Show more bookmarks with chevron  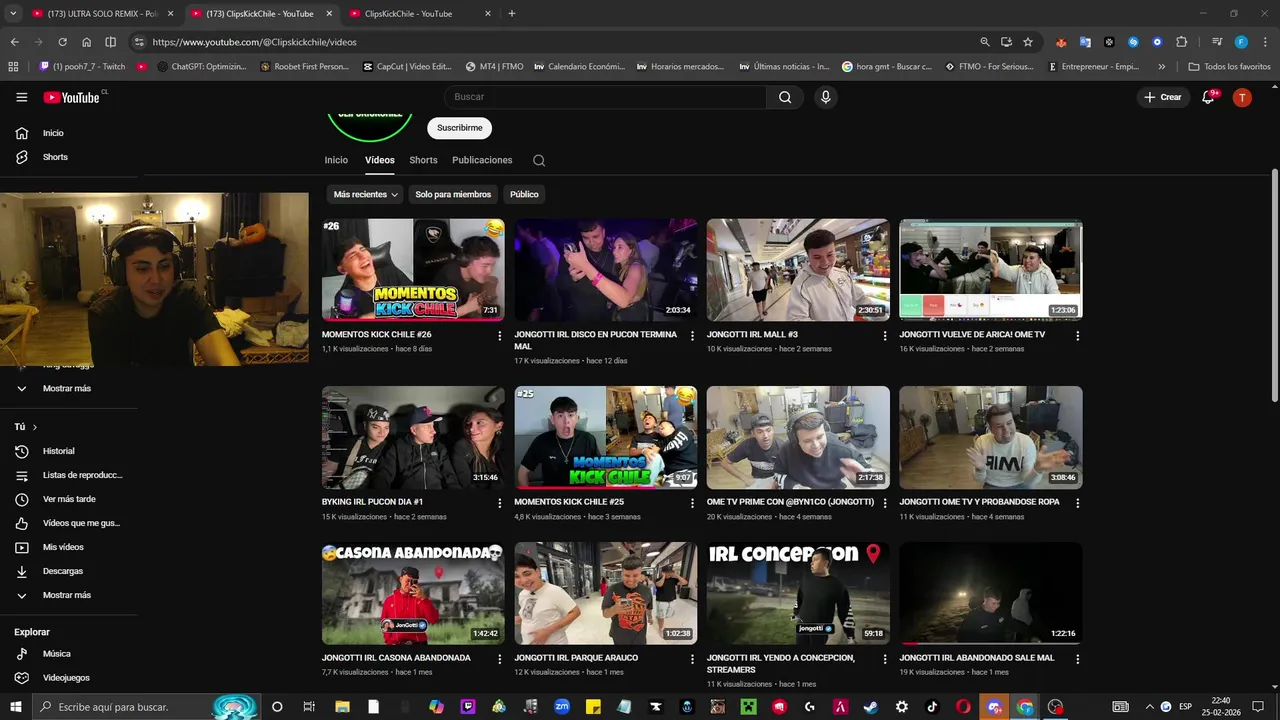(1161, 67)
